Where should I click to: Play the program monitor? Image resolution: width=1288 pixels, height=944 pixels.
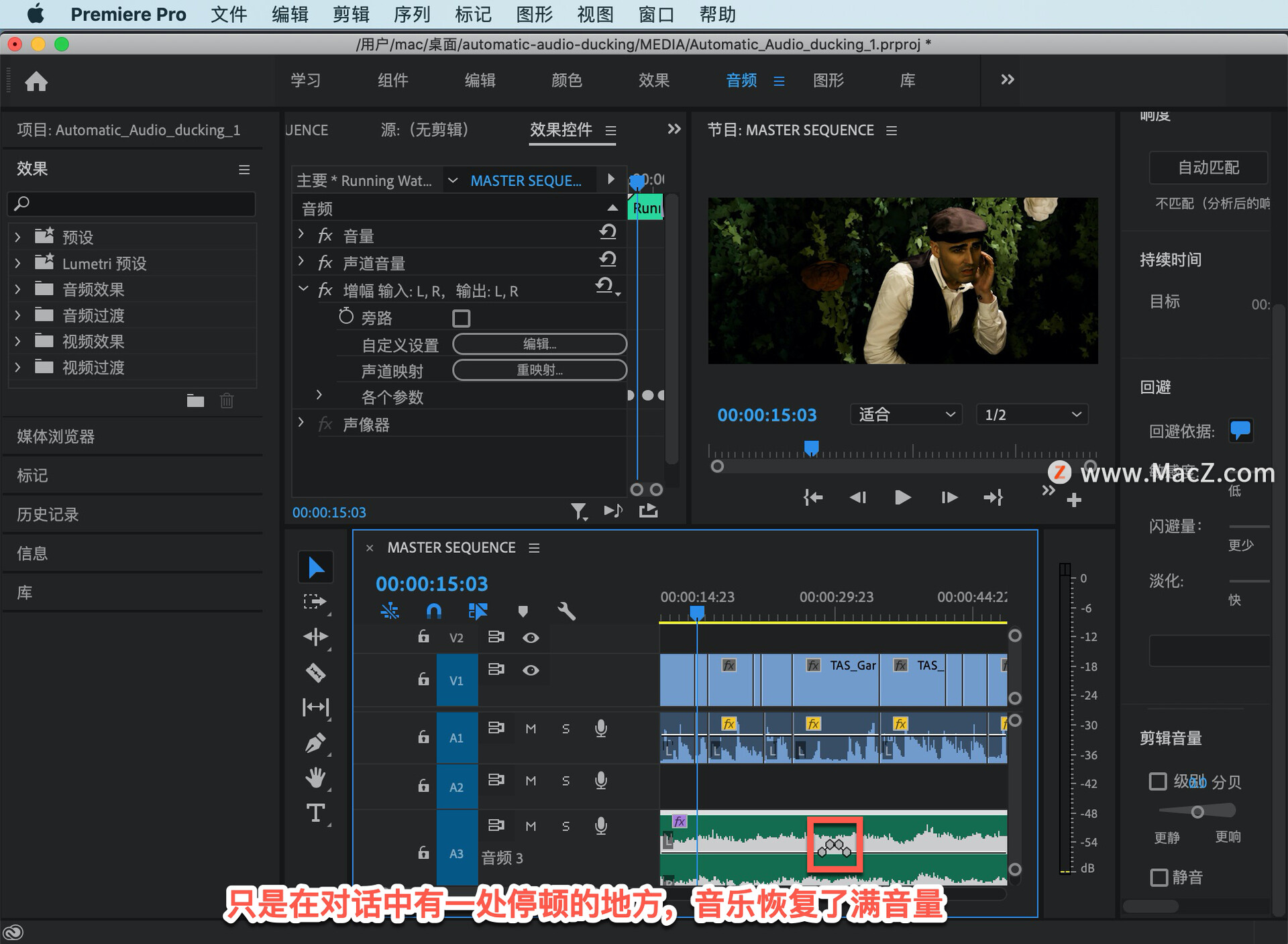(903, 497)
